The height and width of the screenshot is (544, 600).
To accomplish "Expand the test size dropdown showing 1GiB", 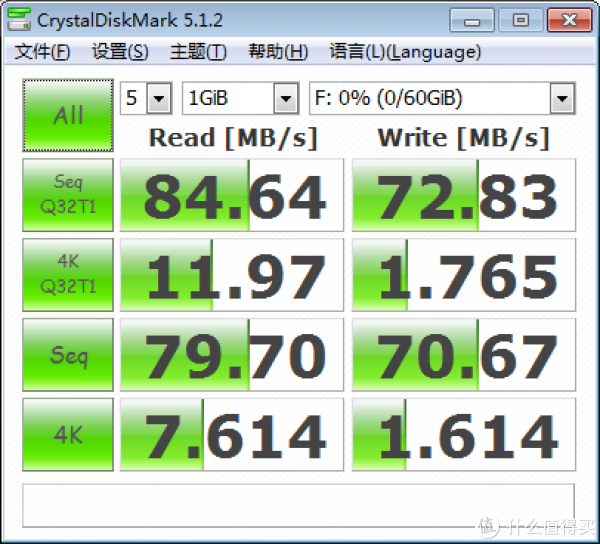I will [286, 98].
